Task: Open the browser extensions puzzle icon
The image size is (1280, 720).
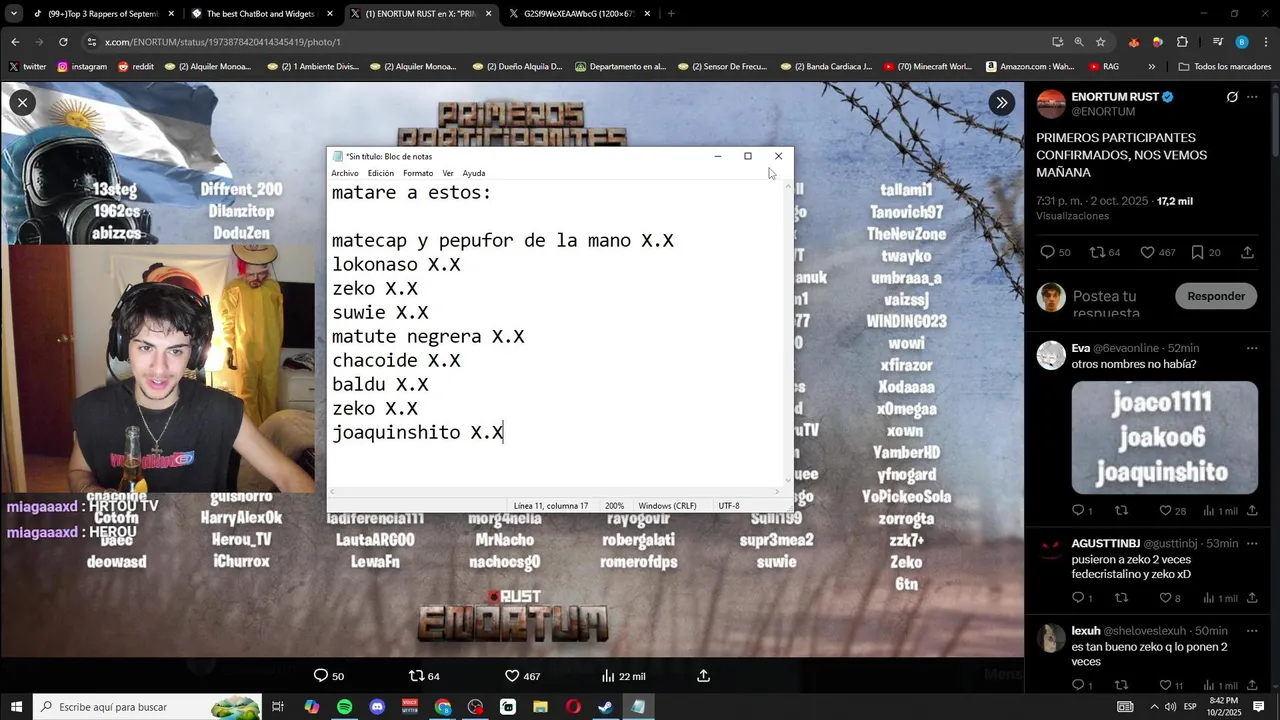Action: coord(1182,42)
